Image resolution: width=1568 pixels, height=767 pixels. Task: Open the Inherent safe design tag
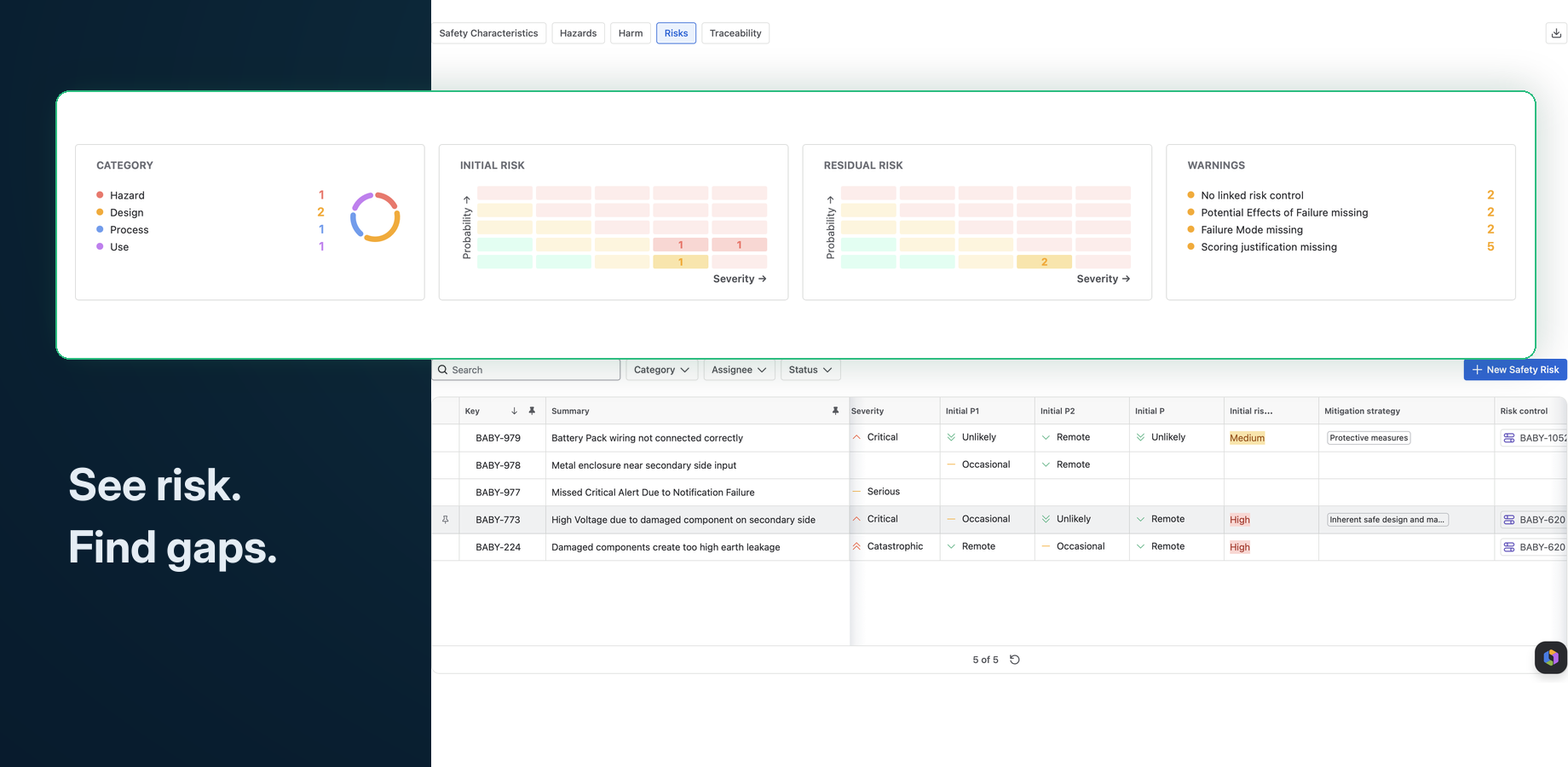pos(1387,520)
